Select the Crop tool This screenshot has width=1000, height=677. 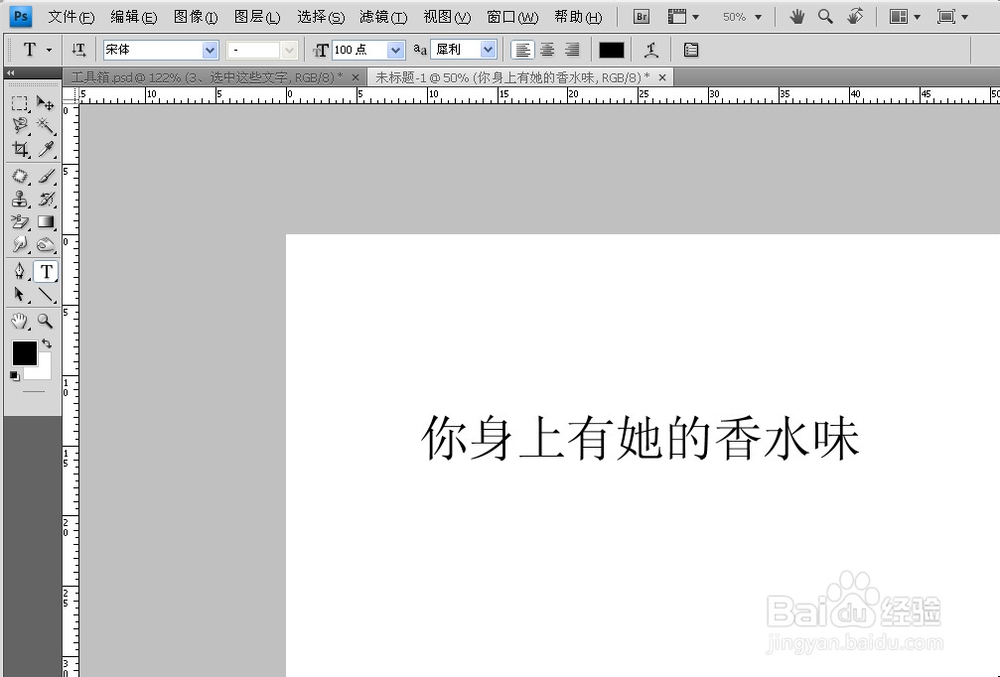click(x=20, y=149)
